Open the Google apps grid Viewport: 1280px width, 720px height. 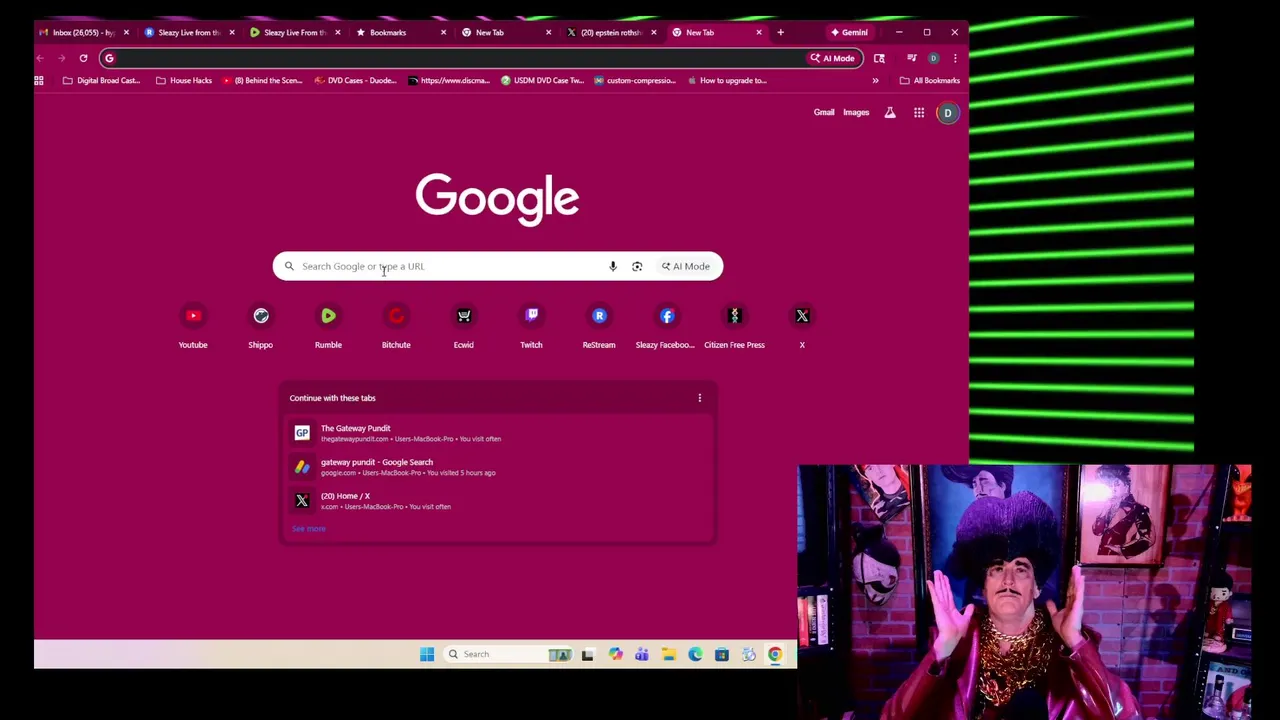919,113
